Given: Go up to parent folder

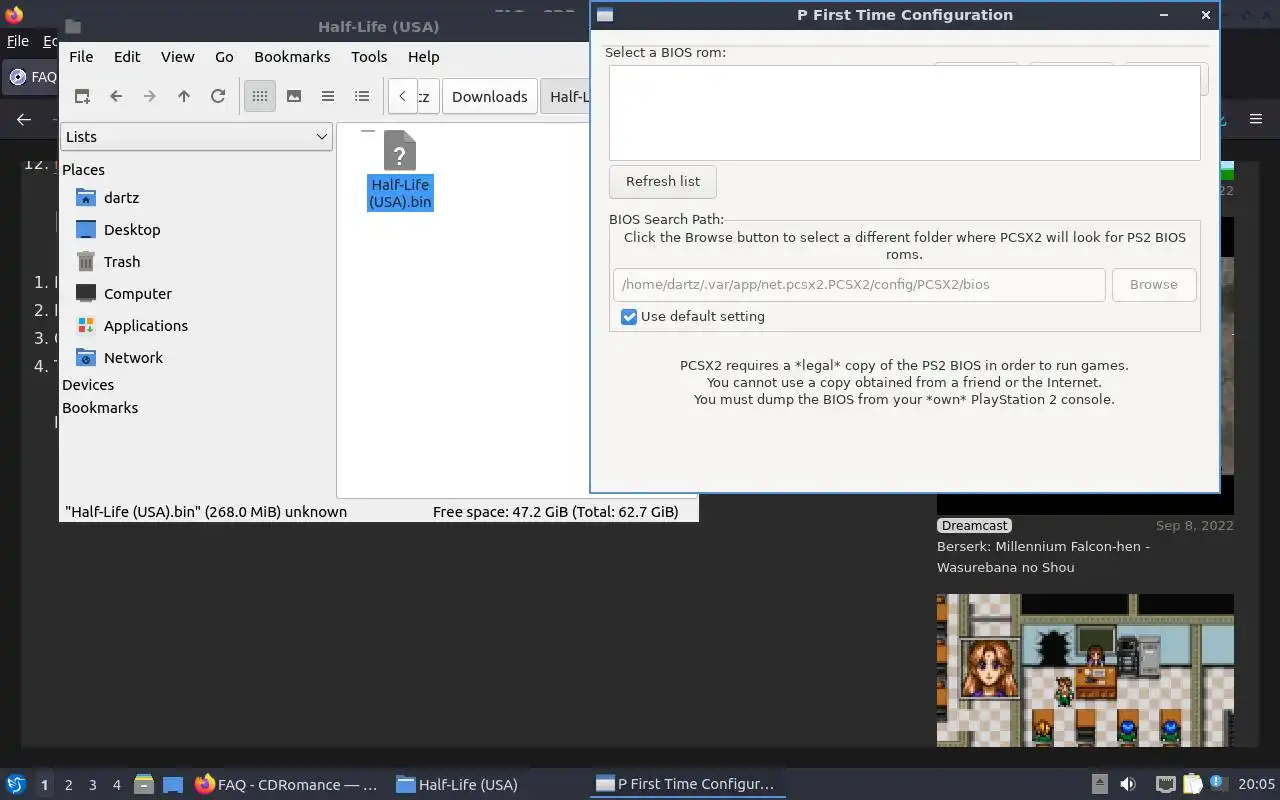Looking at the screenshot, I should click(x=184, y=96).
